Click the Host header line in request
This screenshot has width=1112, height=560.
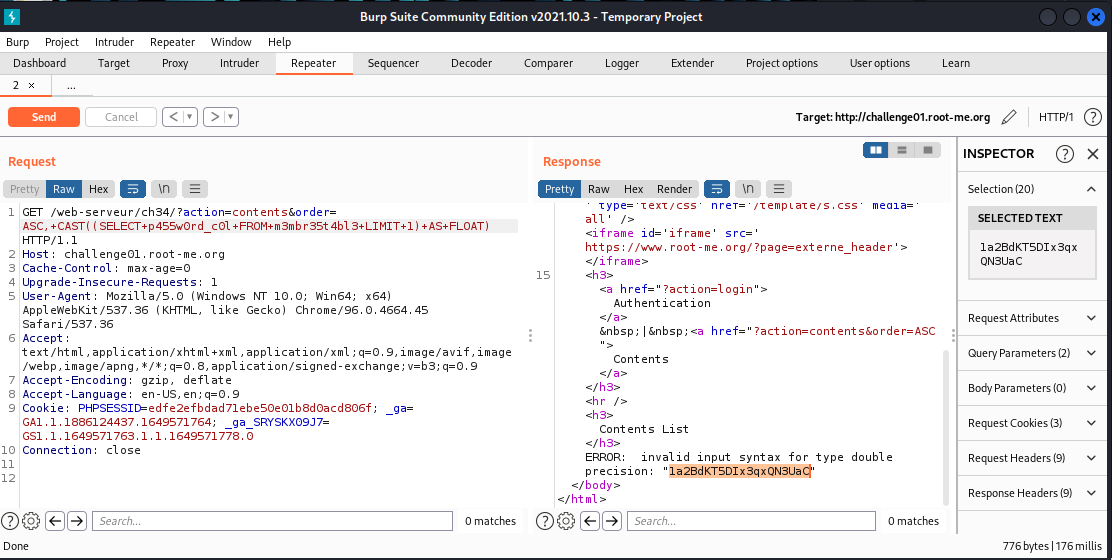[123, 254]
